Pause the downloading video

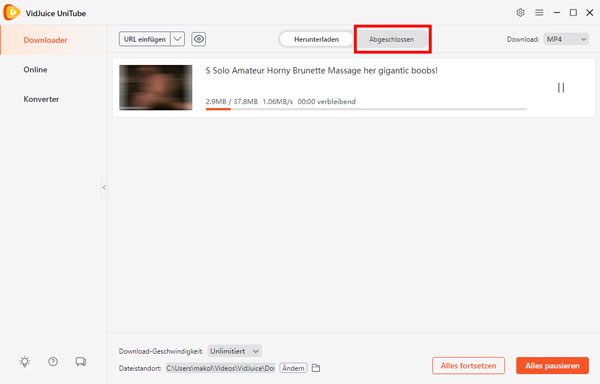pyautogui.click(x=561, y=88)
